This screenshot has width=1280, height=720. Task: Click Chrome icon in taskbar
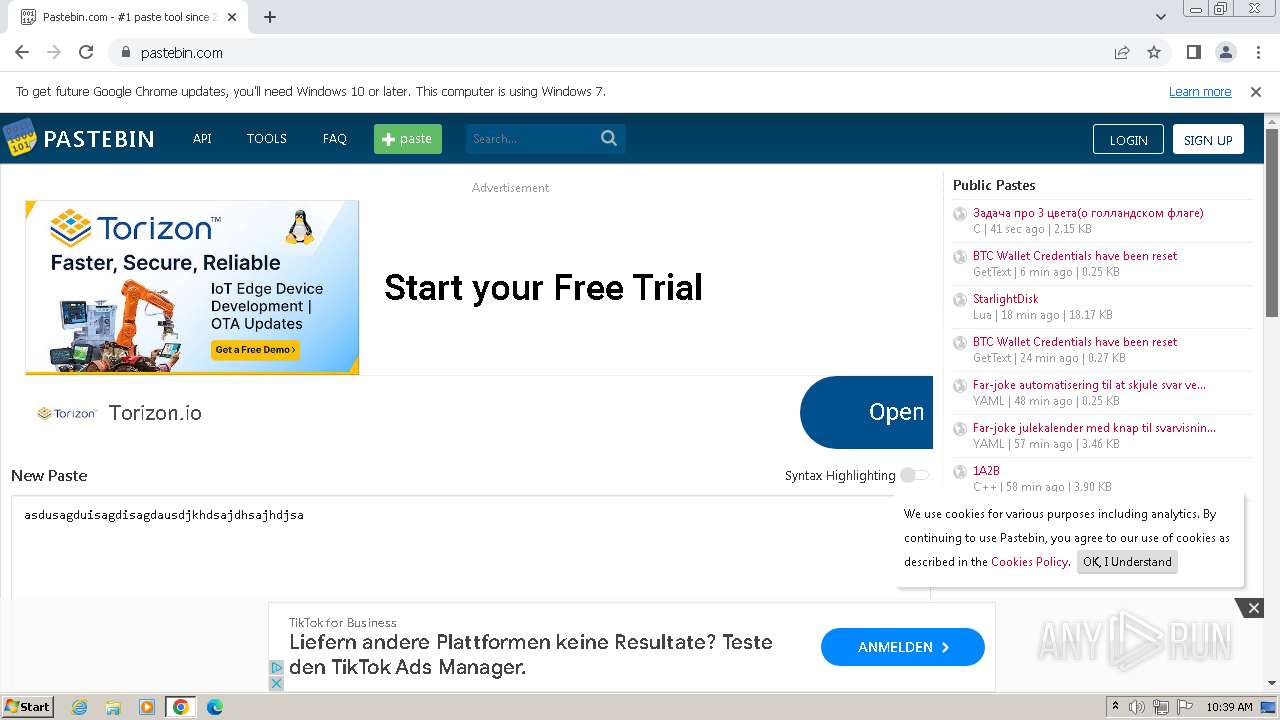[x=181, y=707]
